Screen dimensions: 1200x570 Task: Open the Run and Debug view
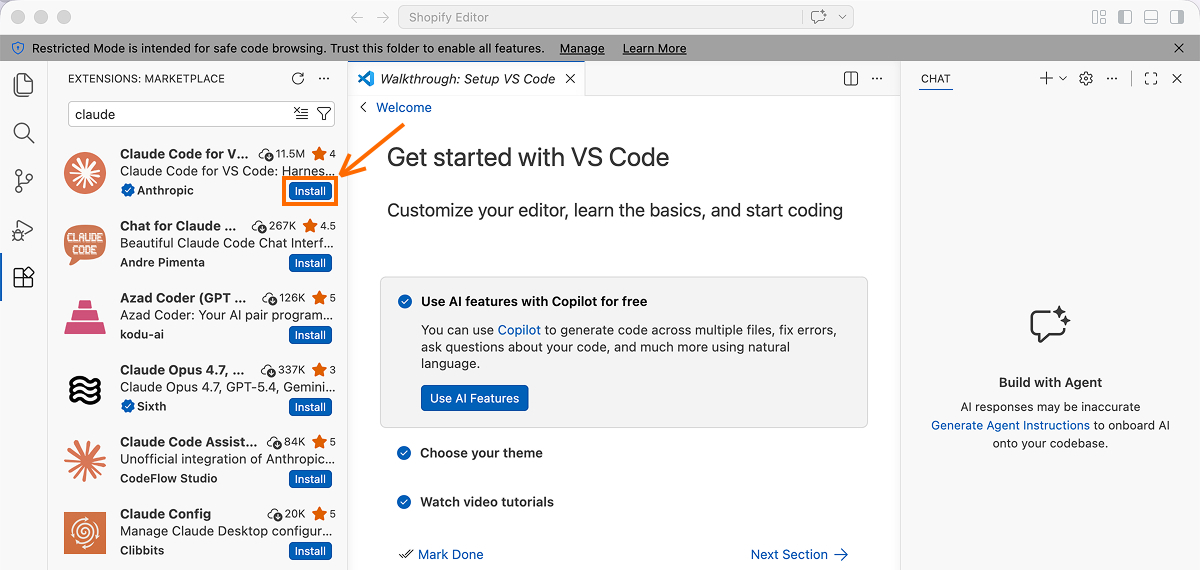pyautogui.click(x=23, y=229)
